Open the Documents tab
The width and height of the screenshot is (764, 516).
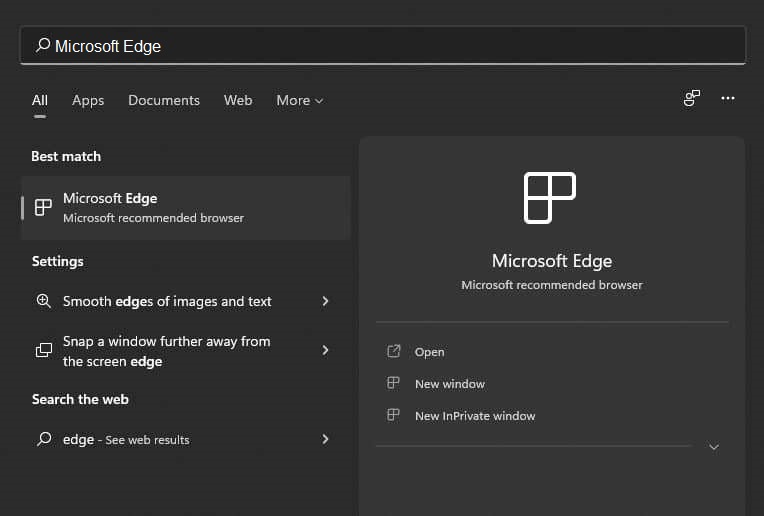coord(164,100)
